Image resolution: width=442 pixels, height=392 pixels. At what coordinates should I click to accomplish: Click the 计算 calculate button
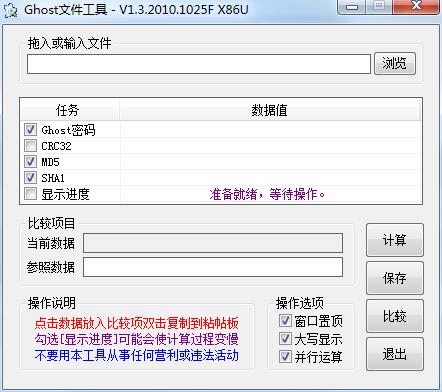pyautogui.click(x=395, y=240)
